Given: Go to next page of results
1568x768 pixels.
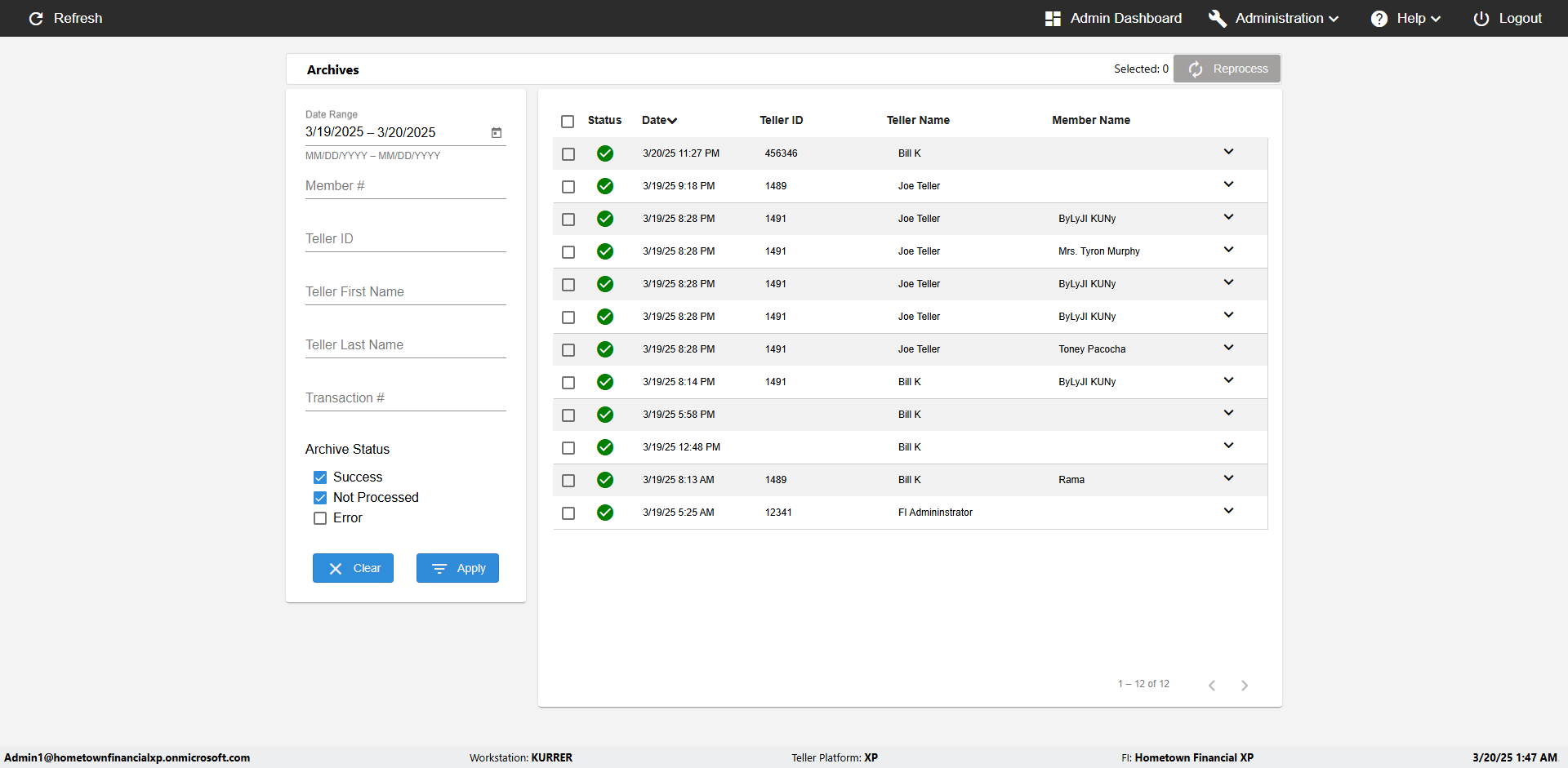Looking at the screenshot, I should pos(1244,686).
